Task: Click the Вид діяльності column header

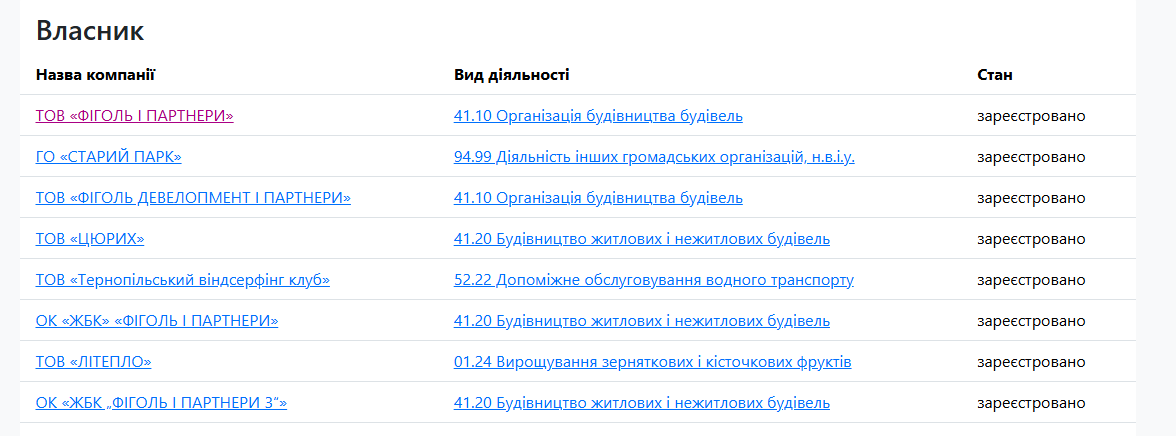Action: click(x=511, y=75)
